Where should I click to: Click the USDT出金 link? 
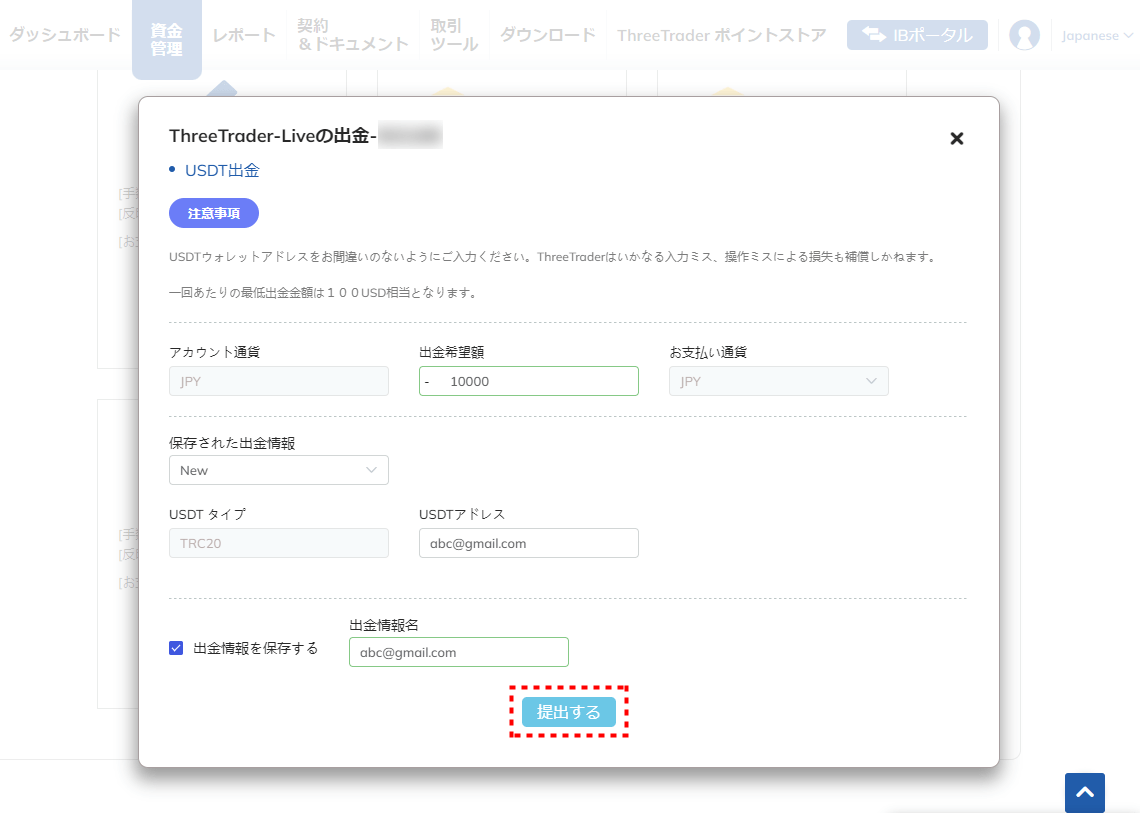[222, 170]
